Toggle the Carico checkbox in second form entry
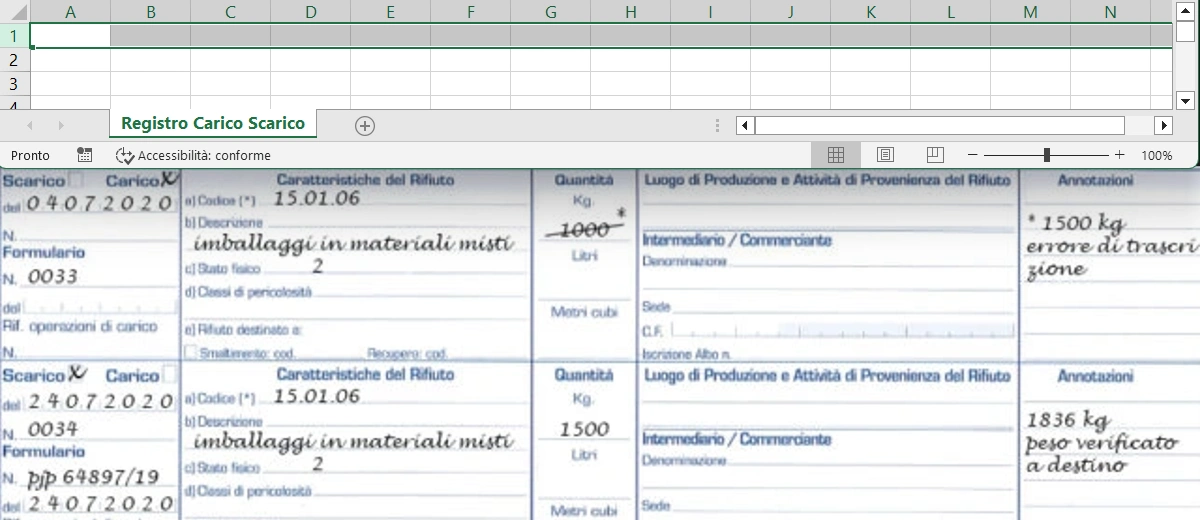The height and width of the screenshot is (520, 1200). [x=169, y=376]
